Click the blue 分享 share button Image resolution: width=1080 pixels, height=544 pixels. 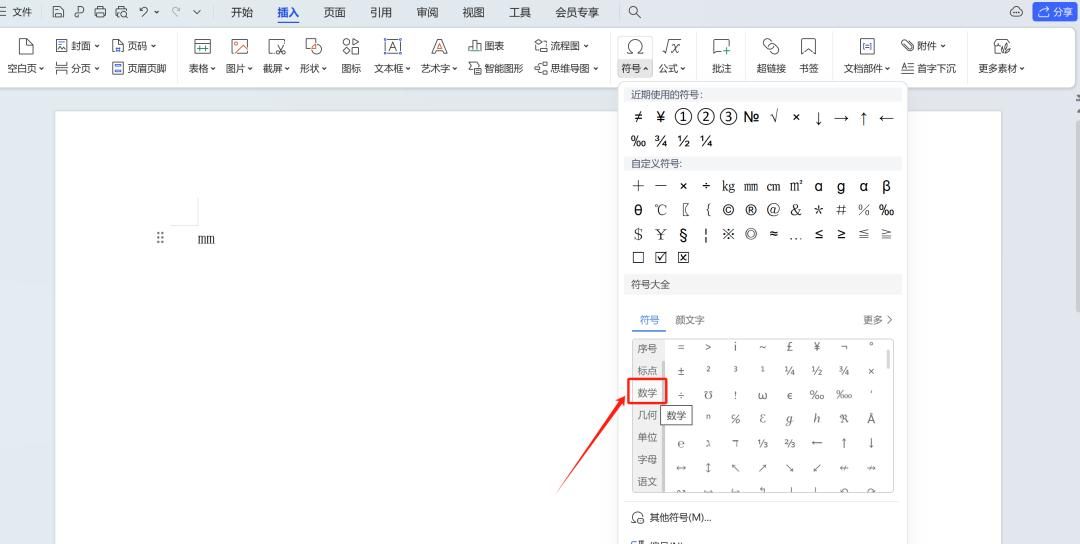tap(1055, 12)
